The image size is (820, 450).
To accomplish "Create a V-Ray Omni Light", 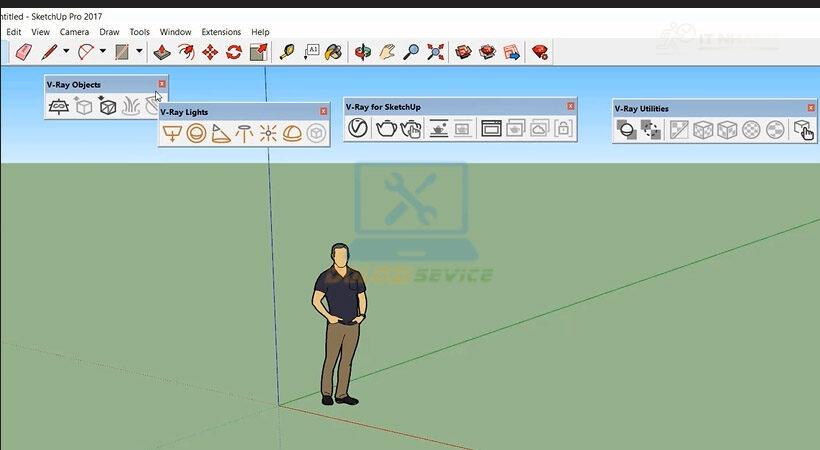I will pos(268,134).
